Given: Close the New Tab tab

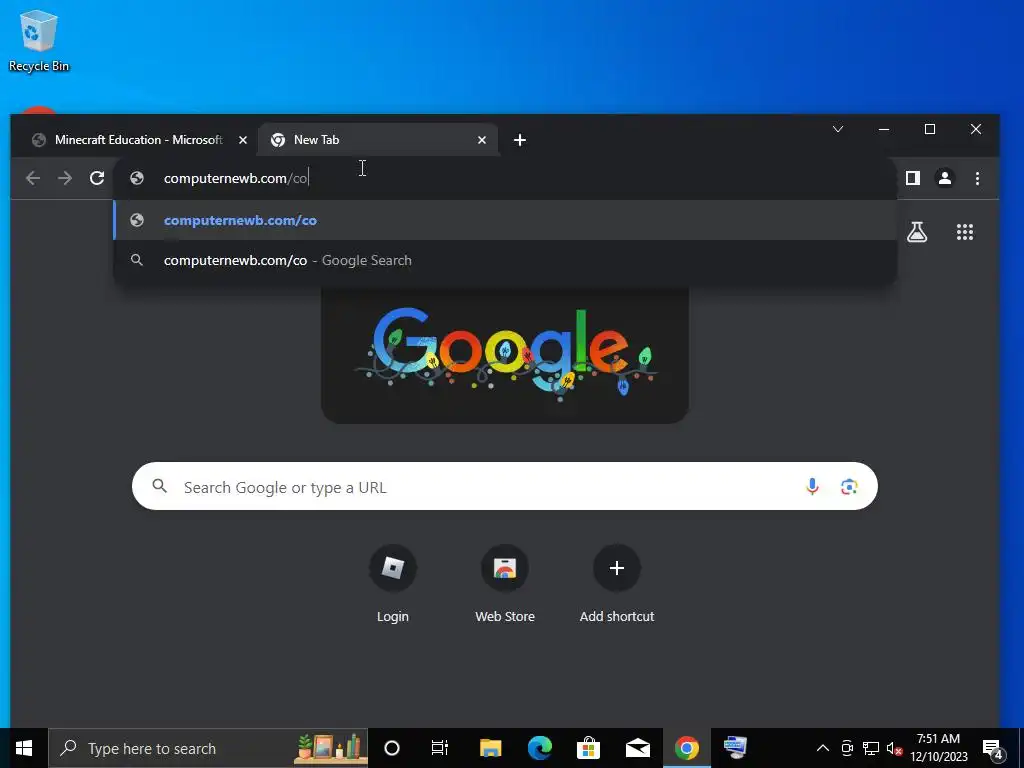Looking at the screenshot, I should point(482,140).
